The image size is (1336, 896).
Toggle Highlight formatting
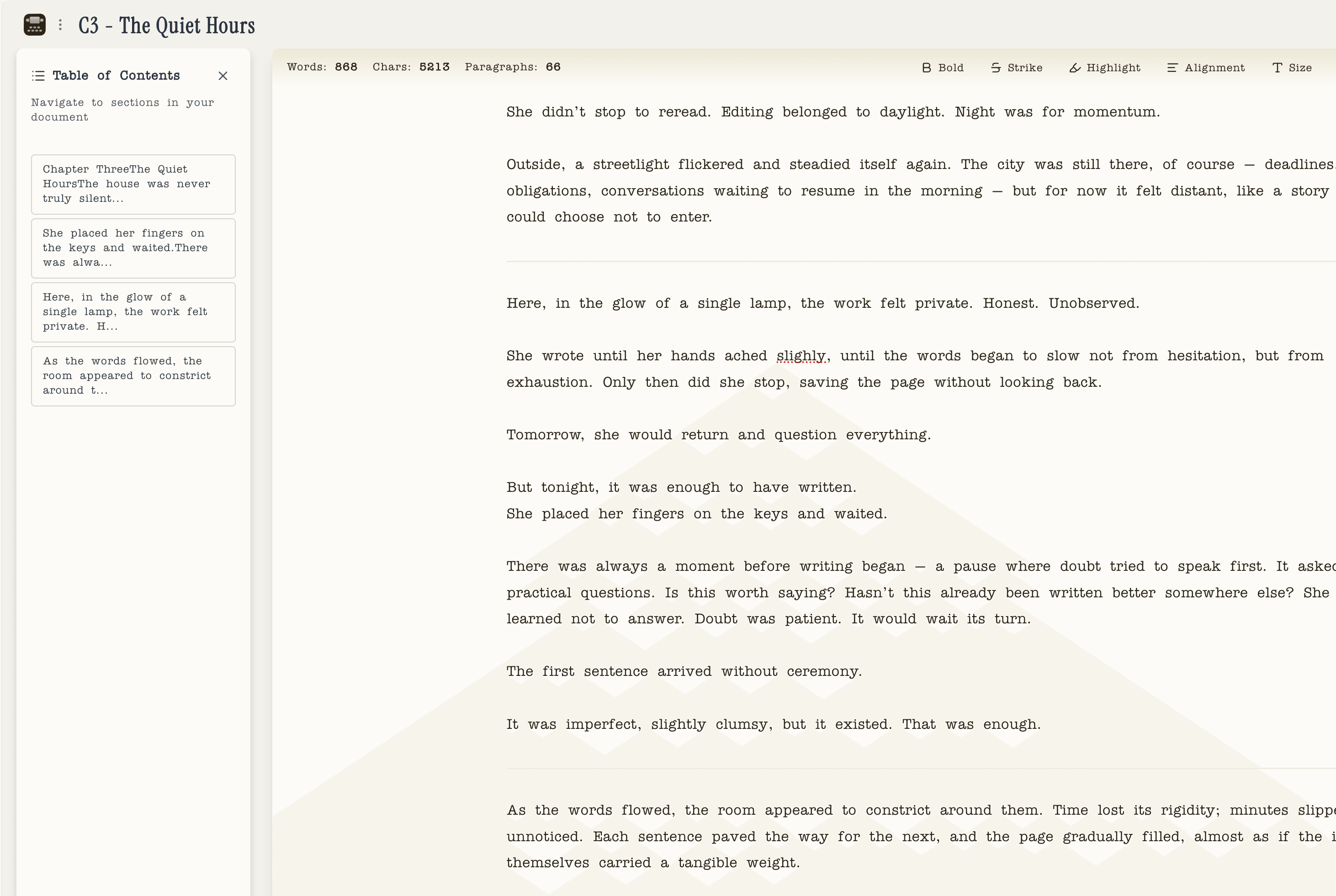1104,68
